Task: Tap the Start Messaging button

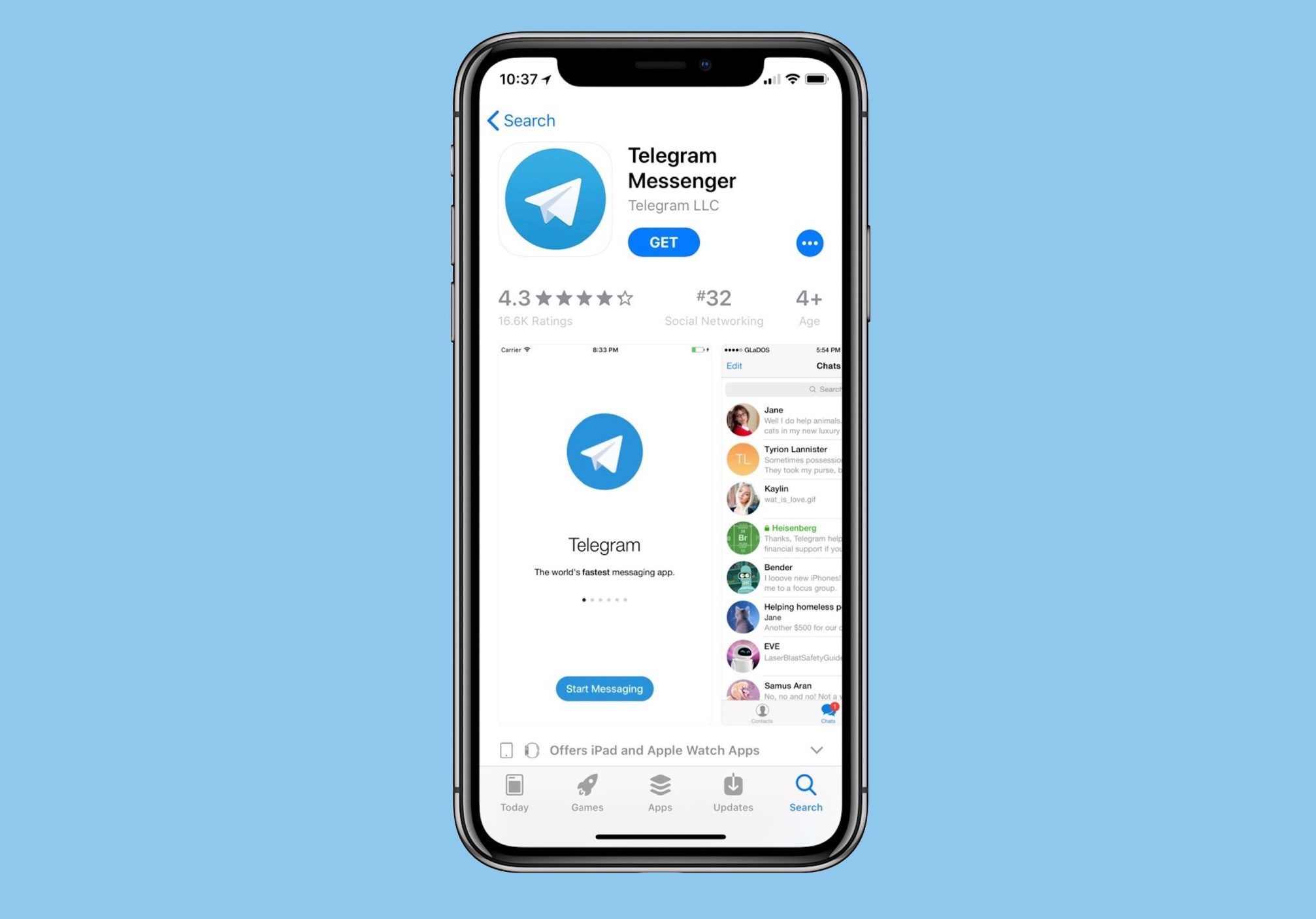Action: (x=604, y=688)
